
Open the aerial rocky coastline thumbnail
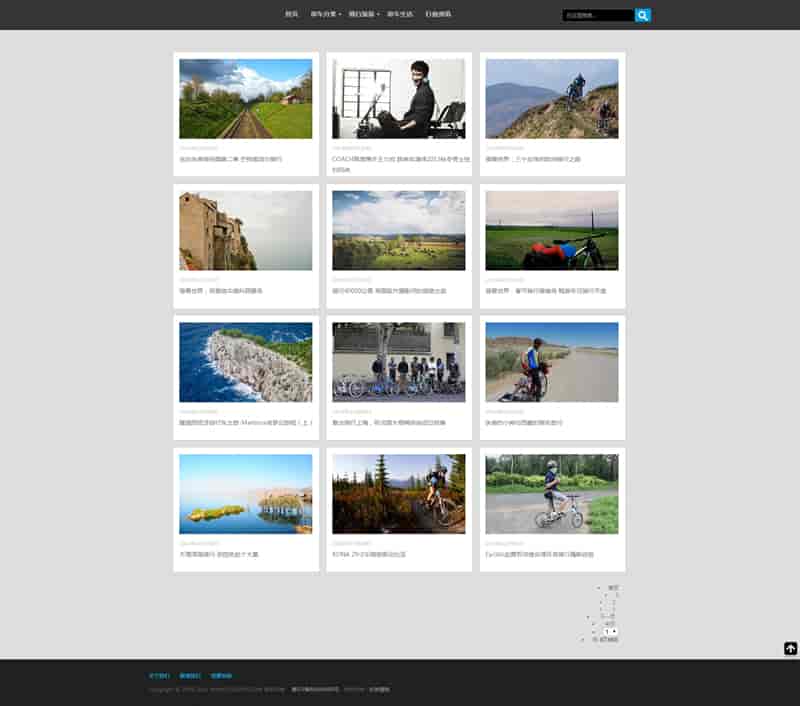point(245,362)
